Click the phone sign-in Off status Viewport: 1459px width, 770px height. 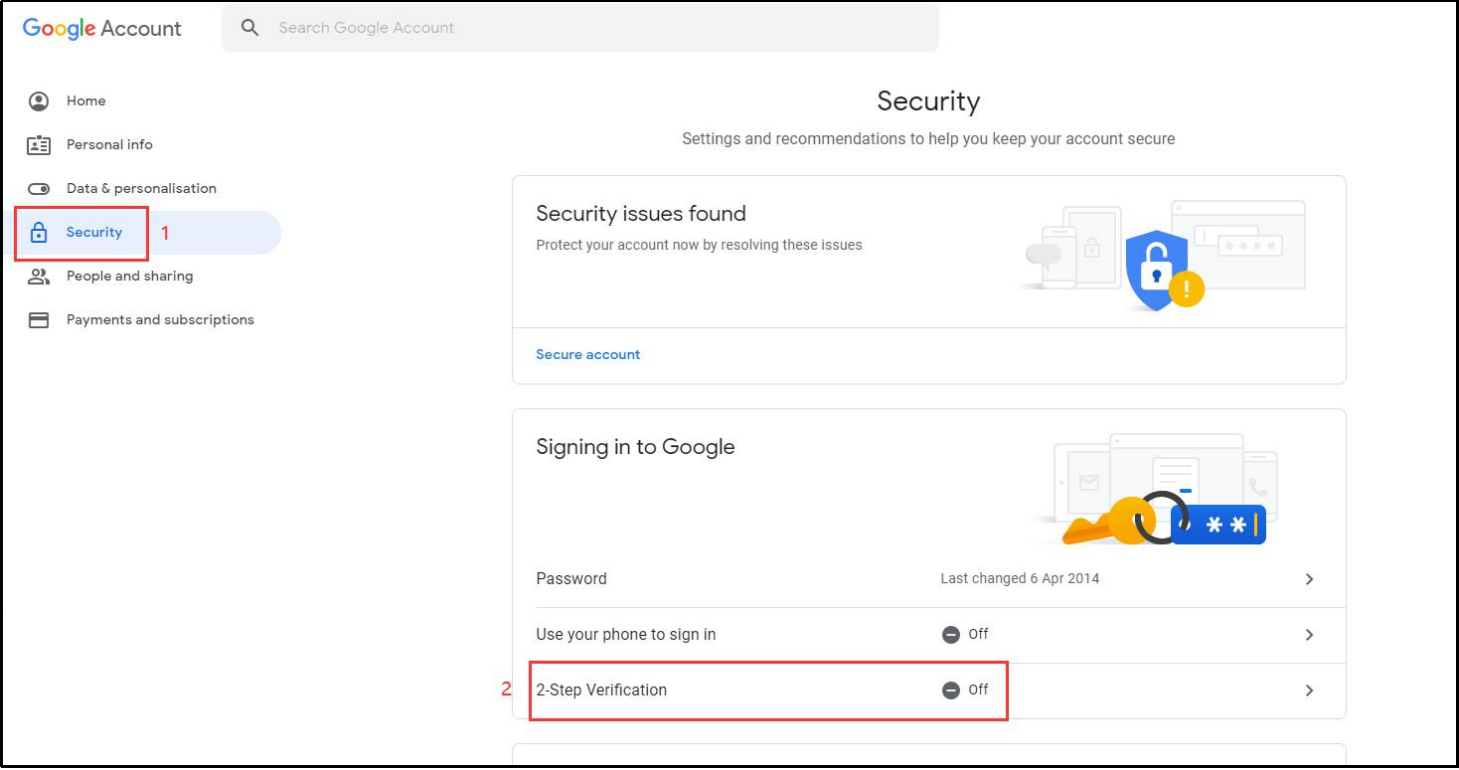[966, 634]
